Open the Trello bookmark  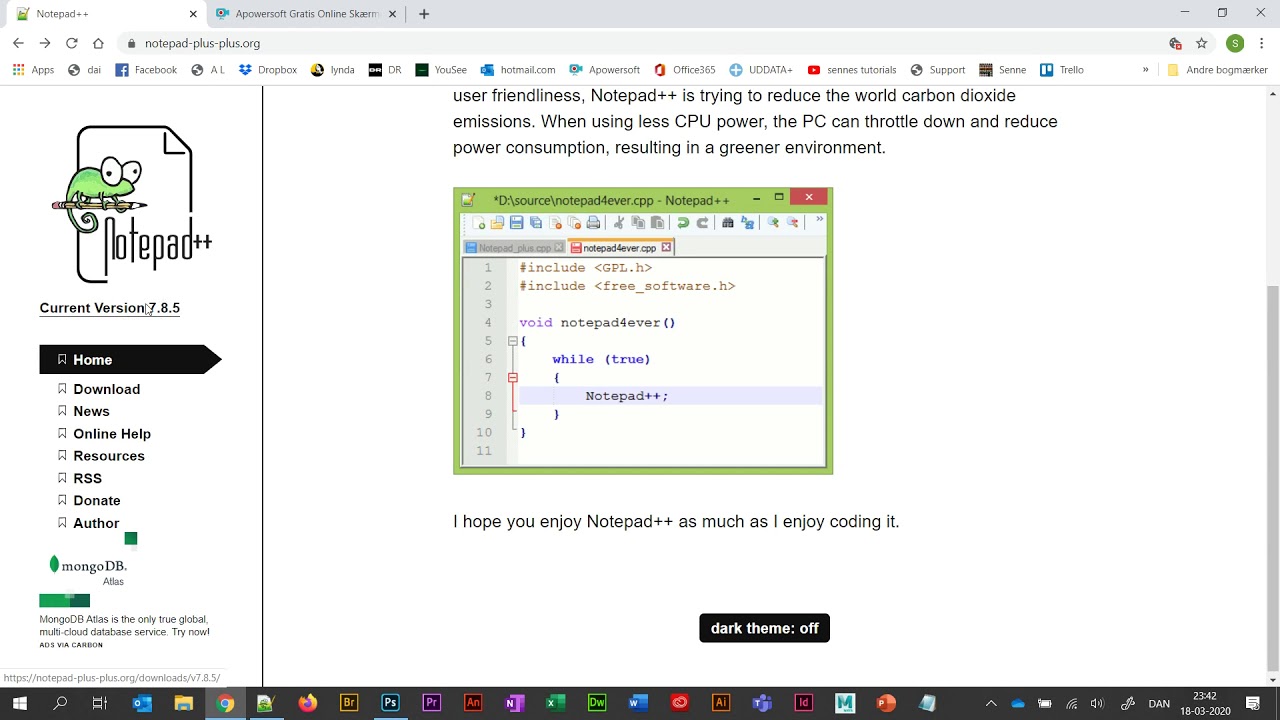pyautogui.click(x=1062, y=70)
